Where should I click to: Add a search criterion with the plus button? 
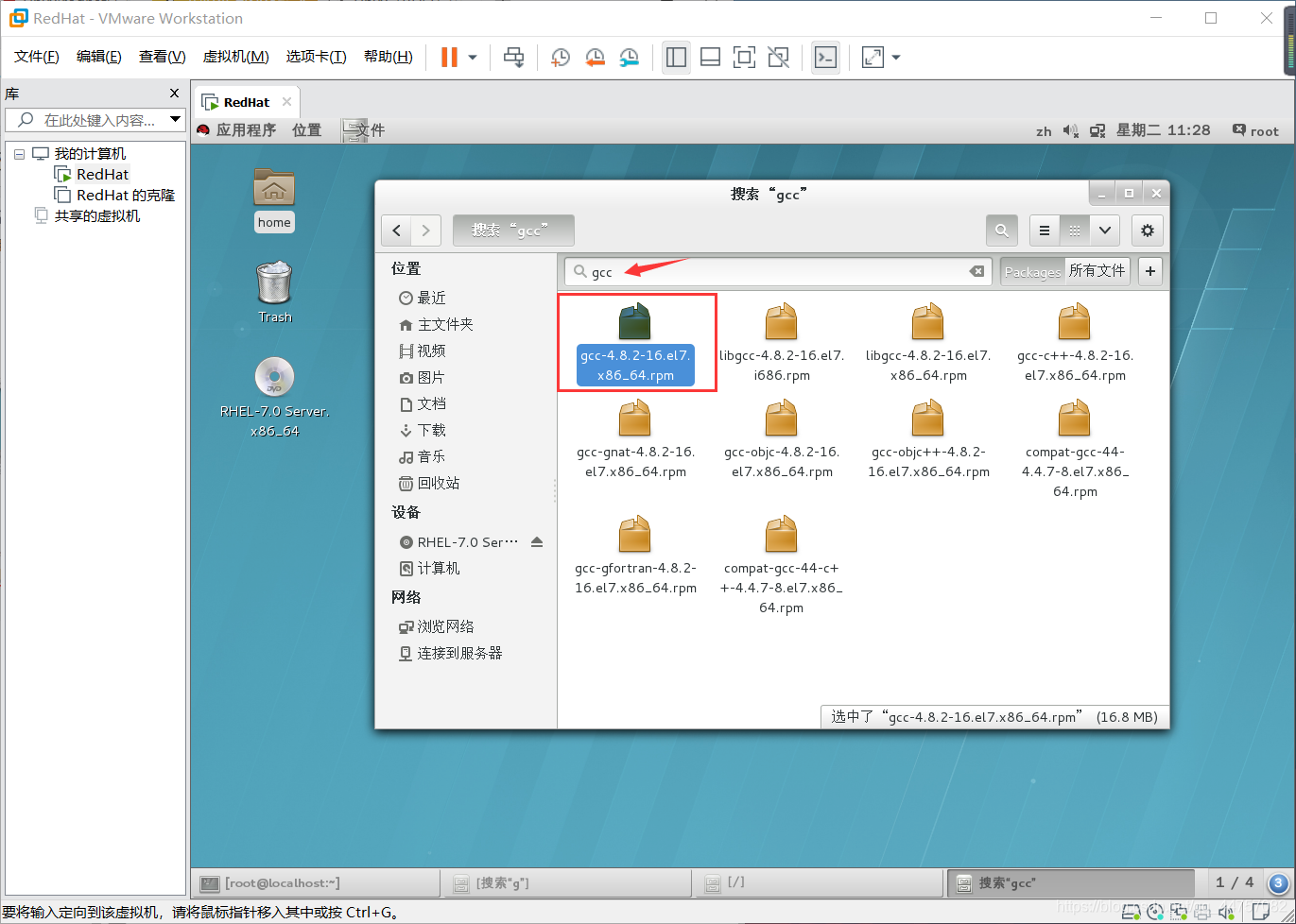(x=1150, y=272)
